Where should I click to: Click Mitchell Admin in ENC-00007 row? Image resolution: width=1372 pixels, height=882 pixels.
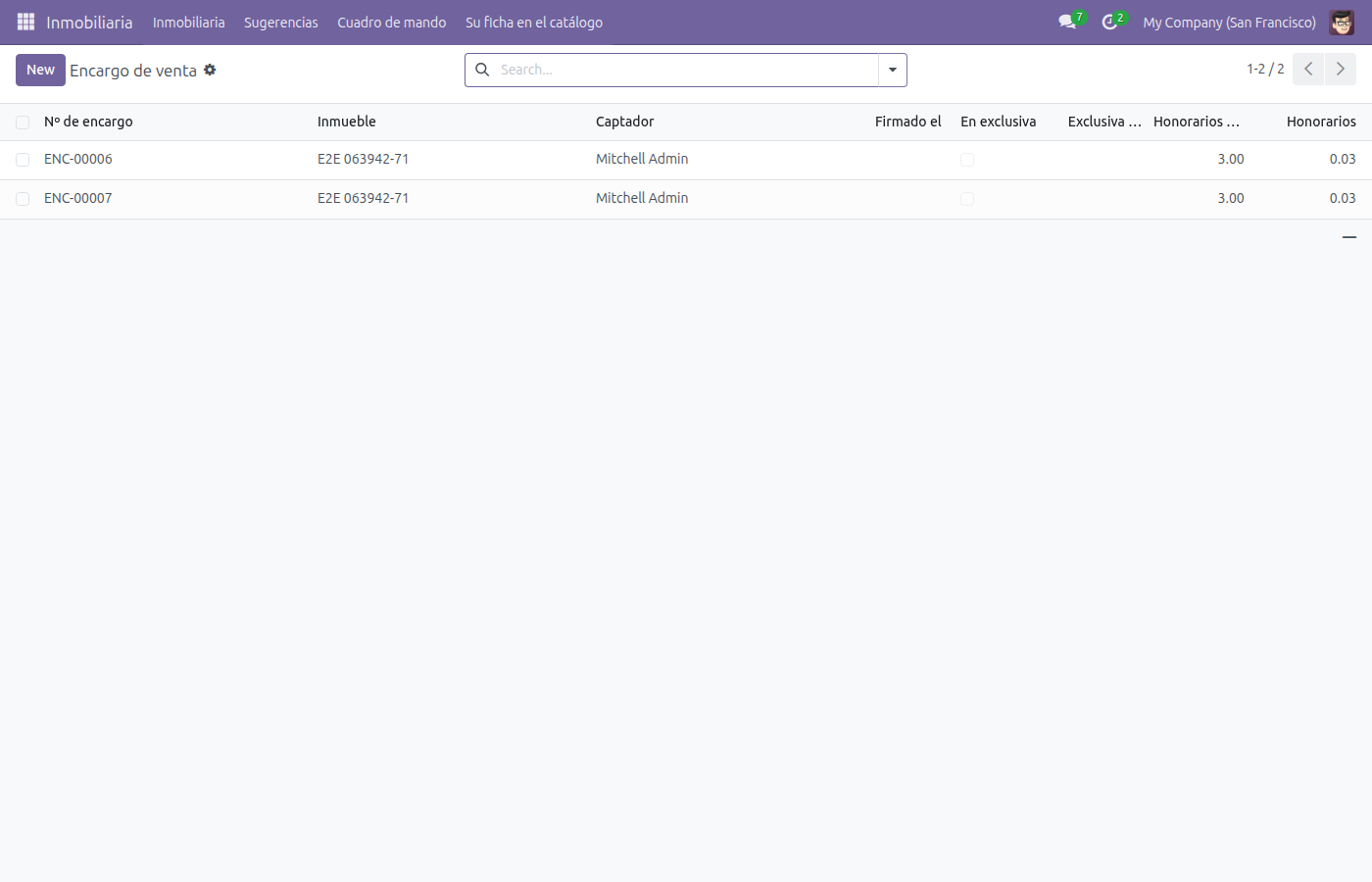[642, 198]
